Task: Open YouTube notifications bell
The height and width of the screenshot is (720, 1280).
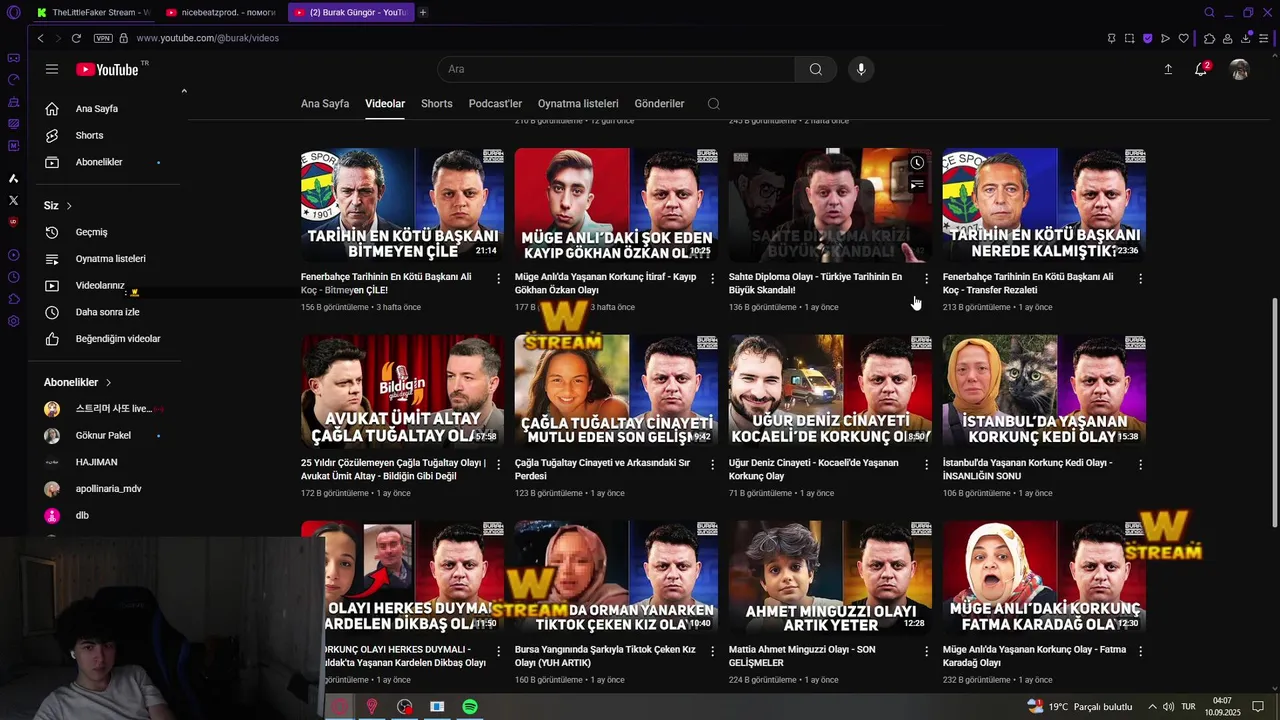Action: [1201, 69]
